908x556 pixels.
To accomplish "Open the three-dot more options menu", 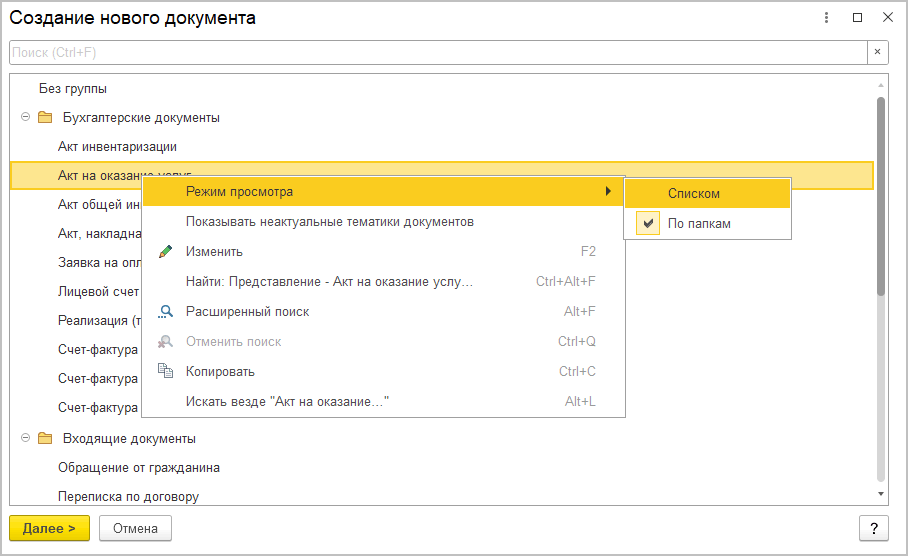I will (x=827, y=18).
